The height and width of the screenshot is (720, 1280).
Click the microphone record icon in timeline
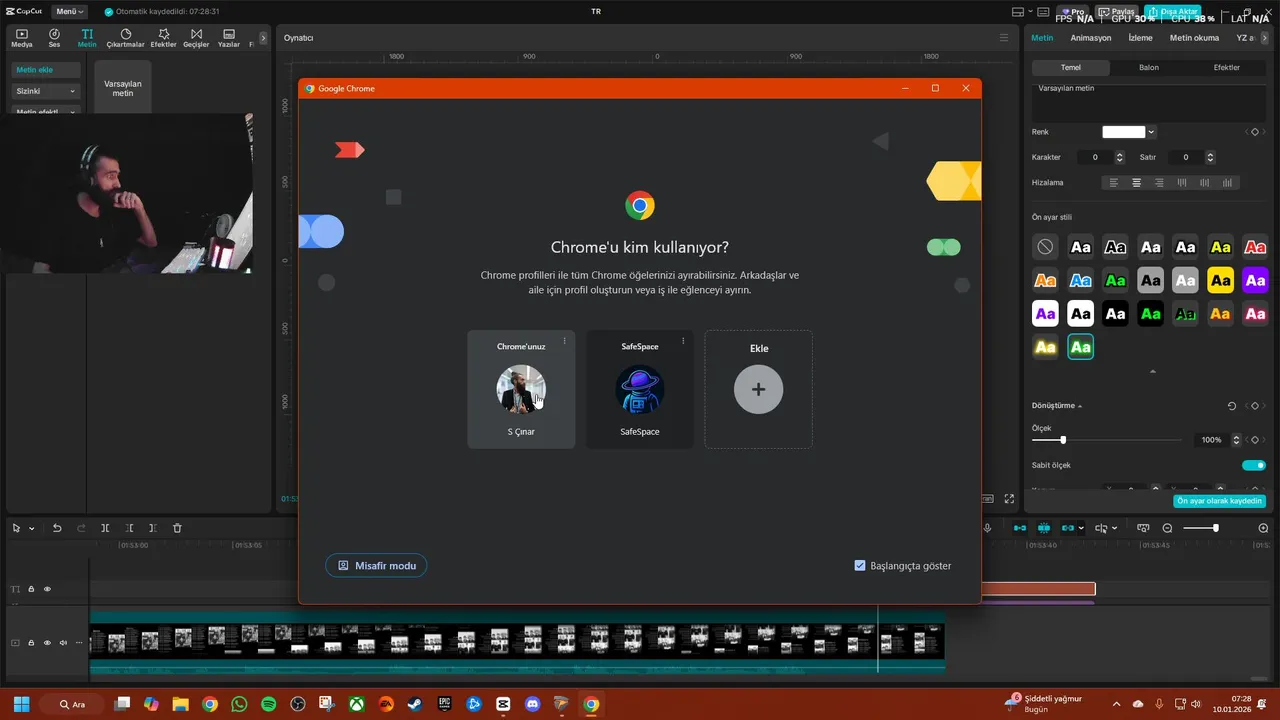point(988,528)
